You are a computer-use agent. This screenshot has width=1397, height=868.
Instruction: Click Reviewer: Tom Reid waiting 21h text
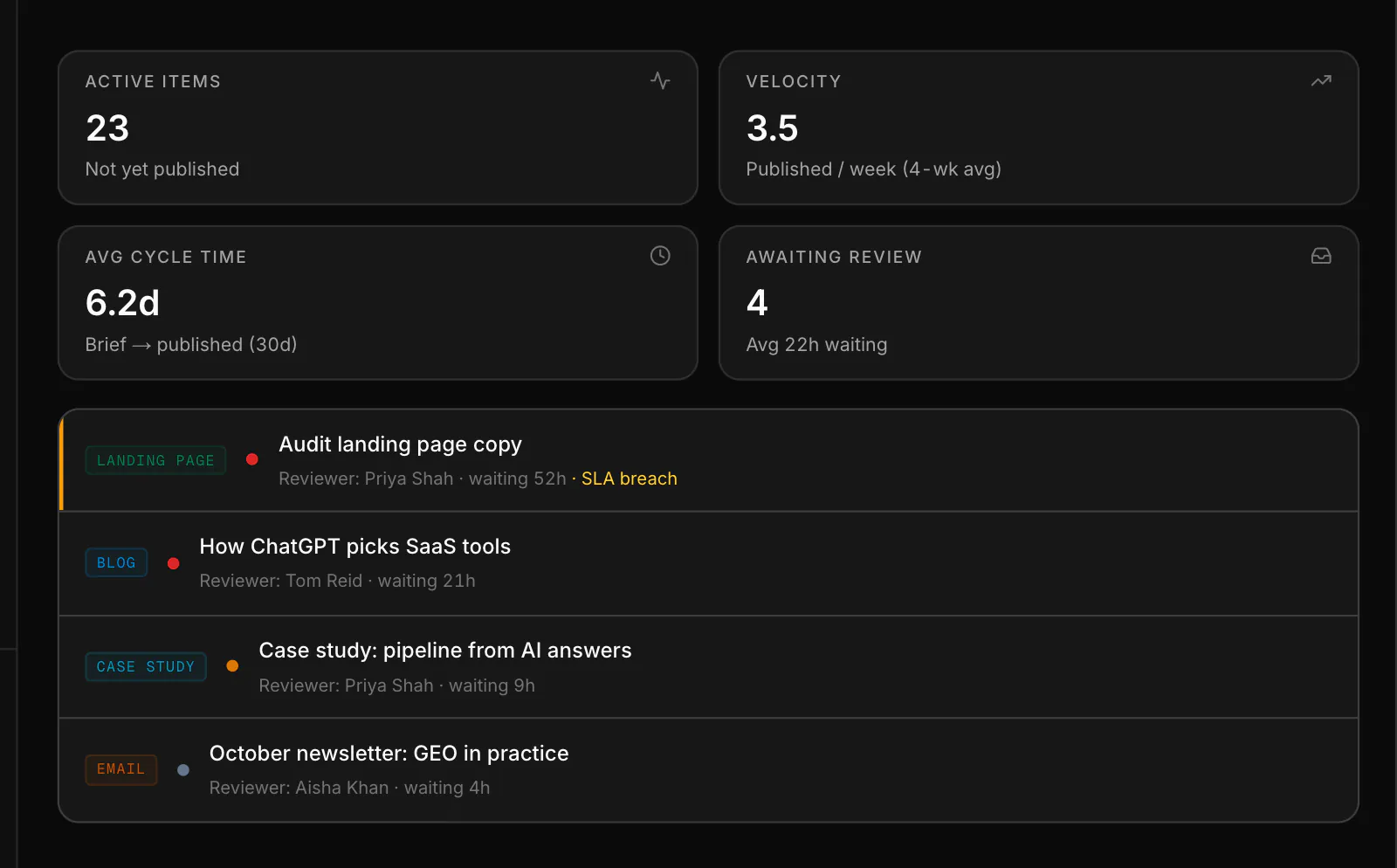point(338,581)
